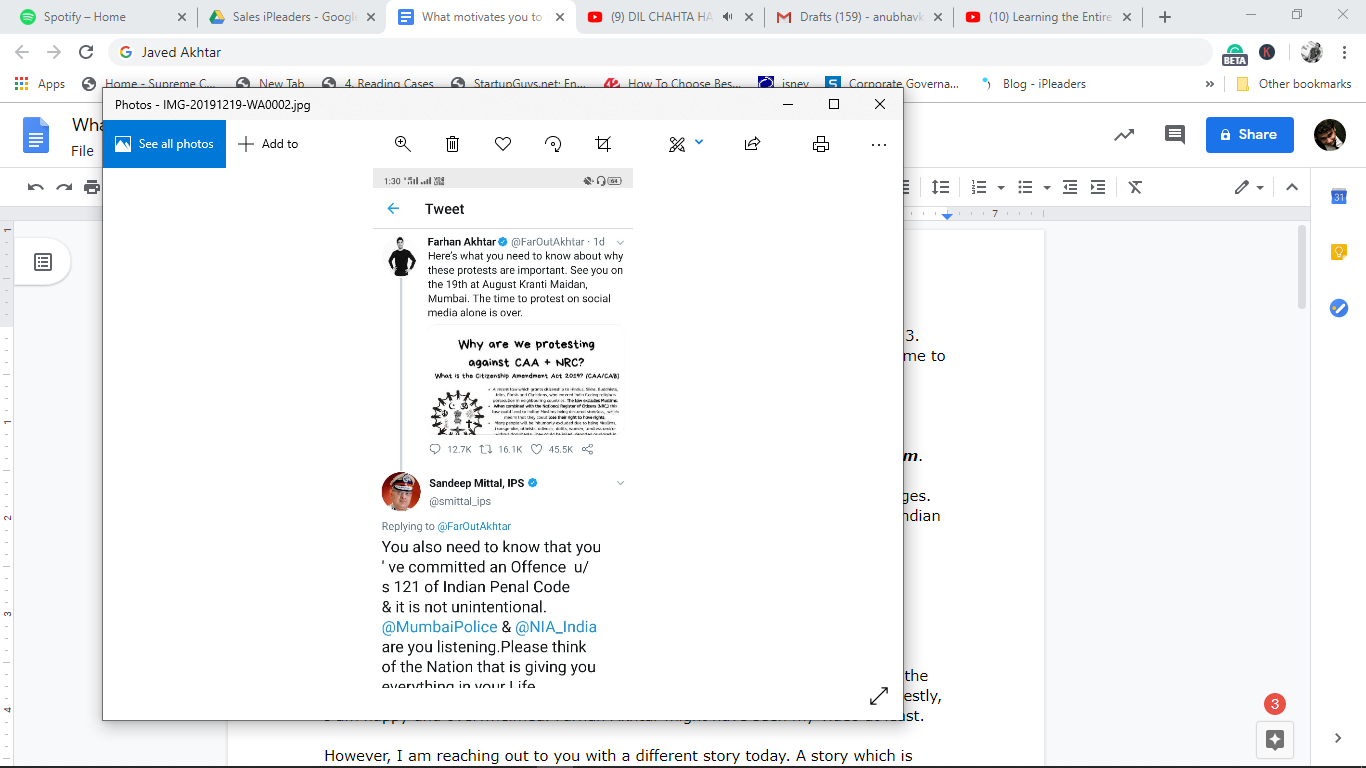
Task: Open the three-dots more menu in Photos
Action: pyautogui.click(x=879, y=144)
